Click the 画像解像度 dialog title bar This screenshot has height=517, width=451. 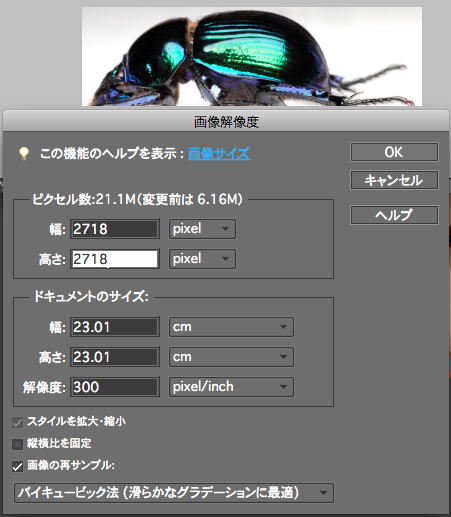pyautogui.click(x=226, y=122)
